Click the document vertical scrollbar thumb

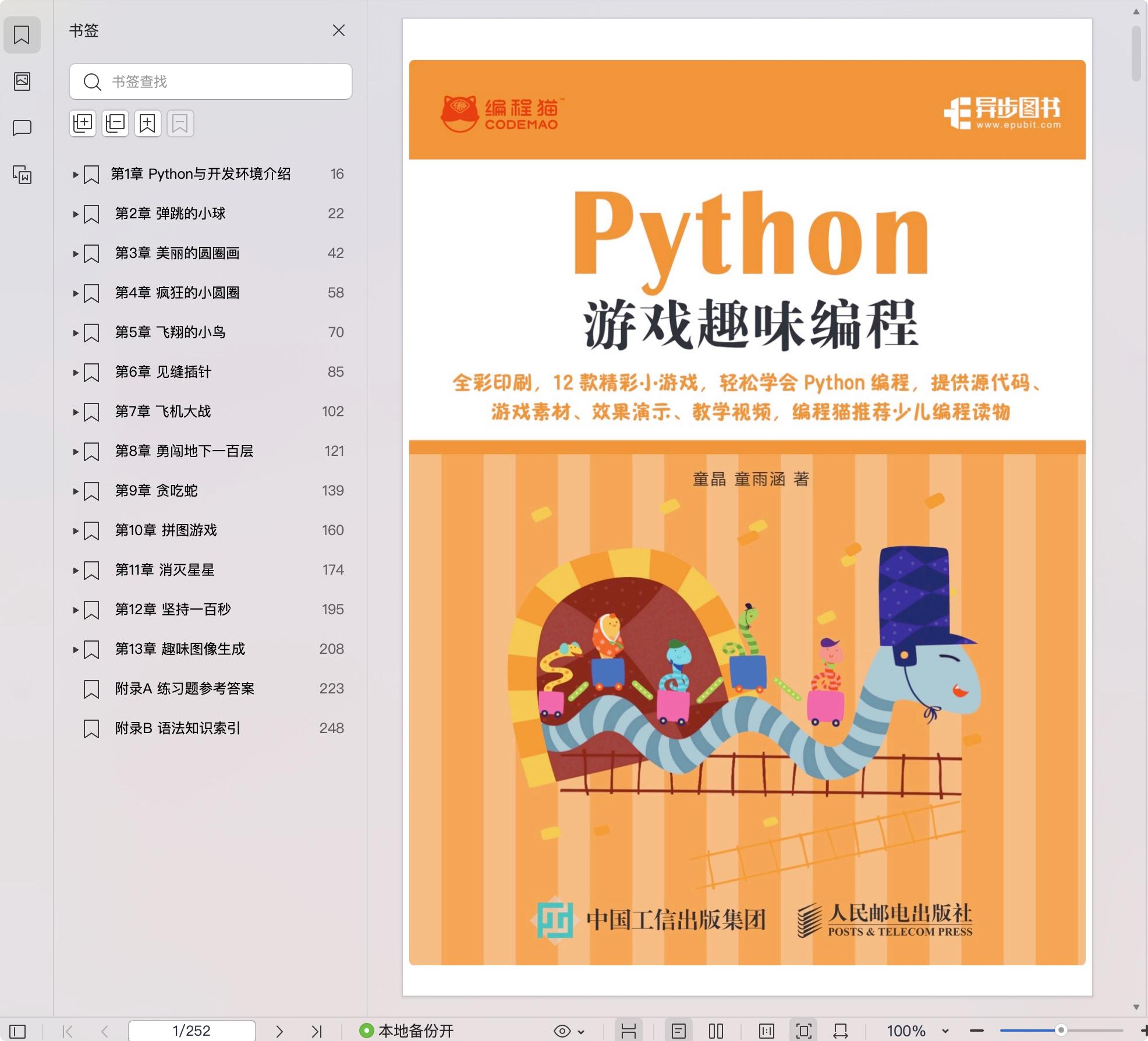pos(1136,53)
